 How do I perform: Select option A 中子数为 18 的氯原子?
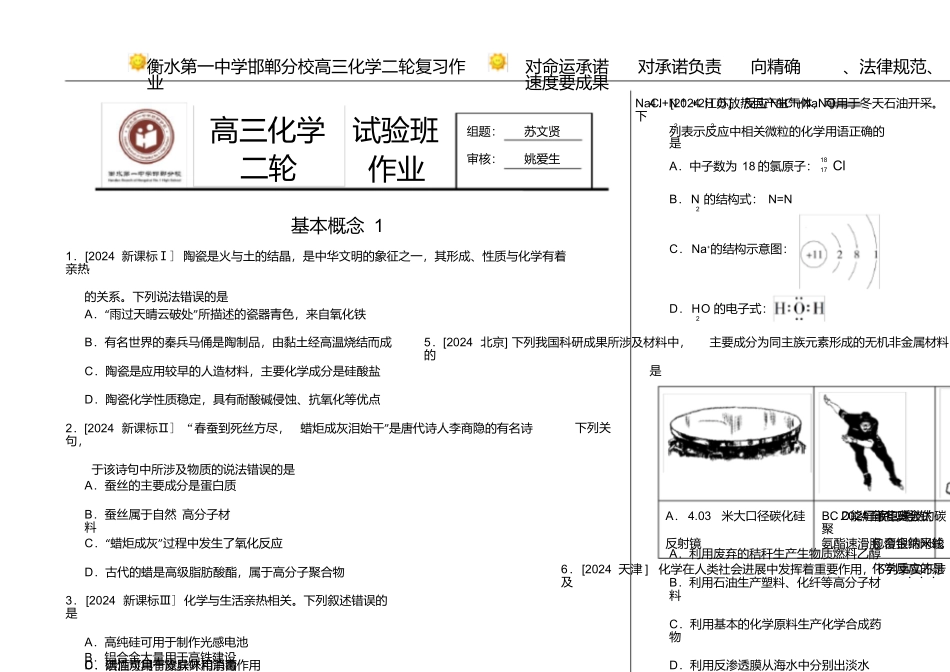(757, 166)
